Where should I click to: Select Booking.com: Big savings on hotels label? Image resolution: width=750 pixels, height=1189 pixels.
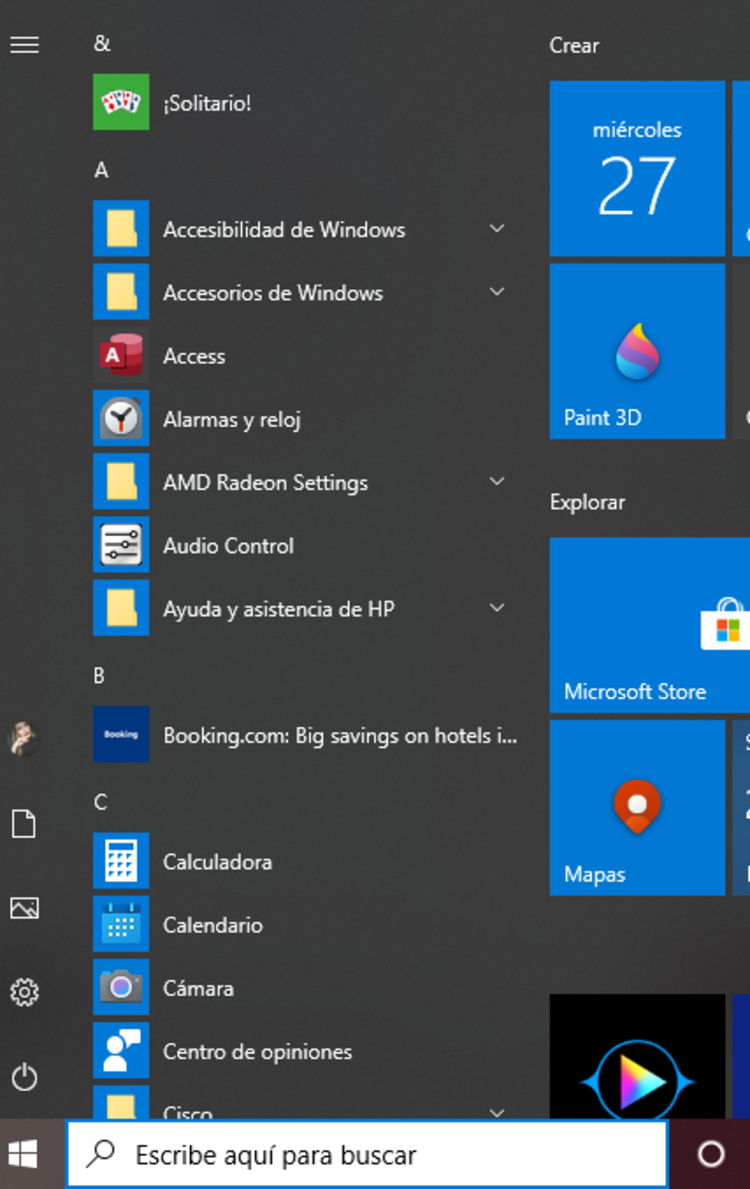pos(340,736)
